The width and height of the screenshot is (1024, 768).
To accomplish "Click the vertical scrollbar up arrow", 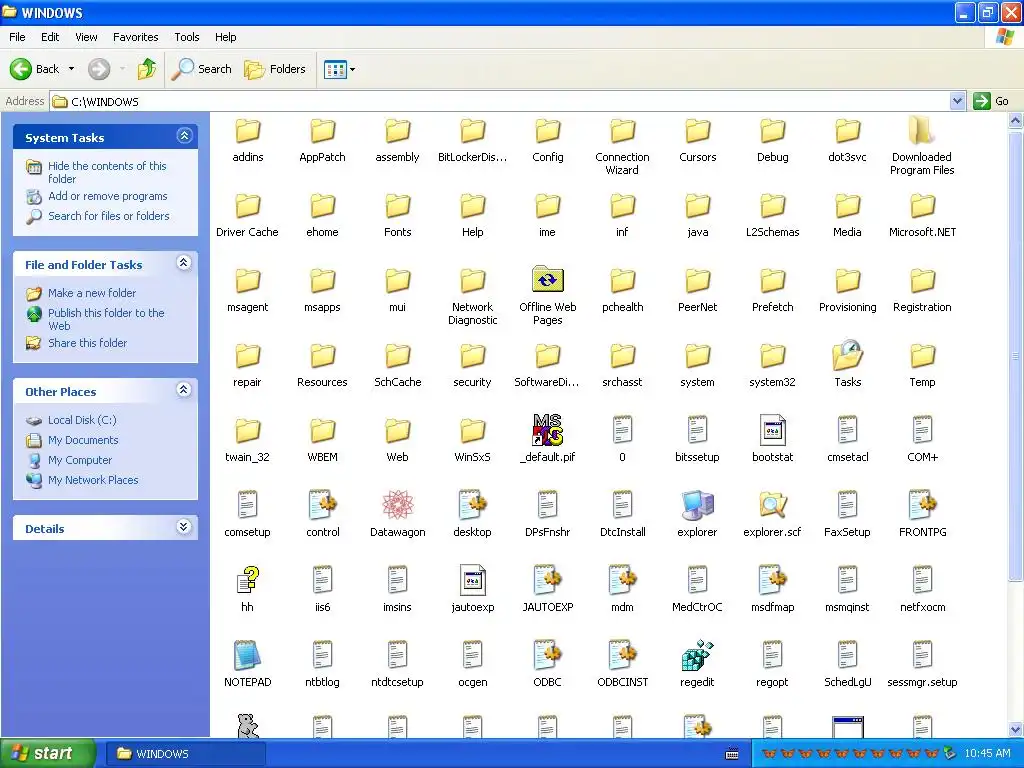I will 1015,120.
